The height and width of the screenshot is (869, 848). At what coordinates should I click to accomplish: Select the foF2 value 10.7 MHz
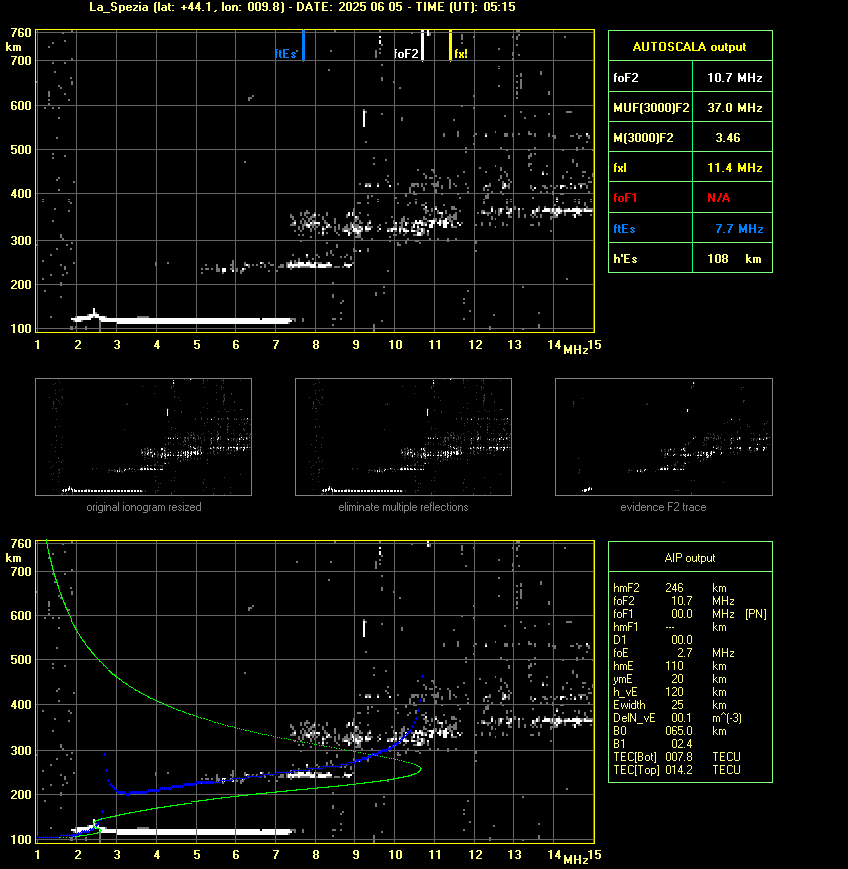coord(734,78)
